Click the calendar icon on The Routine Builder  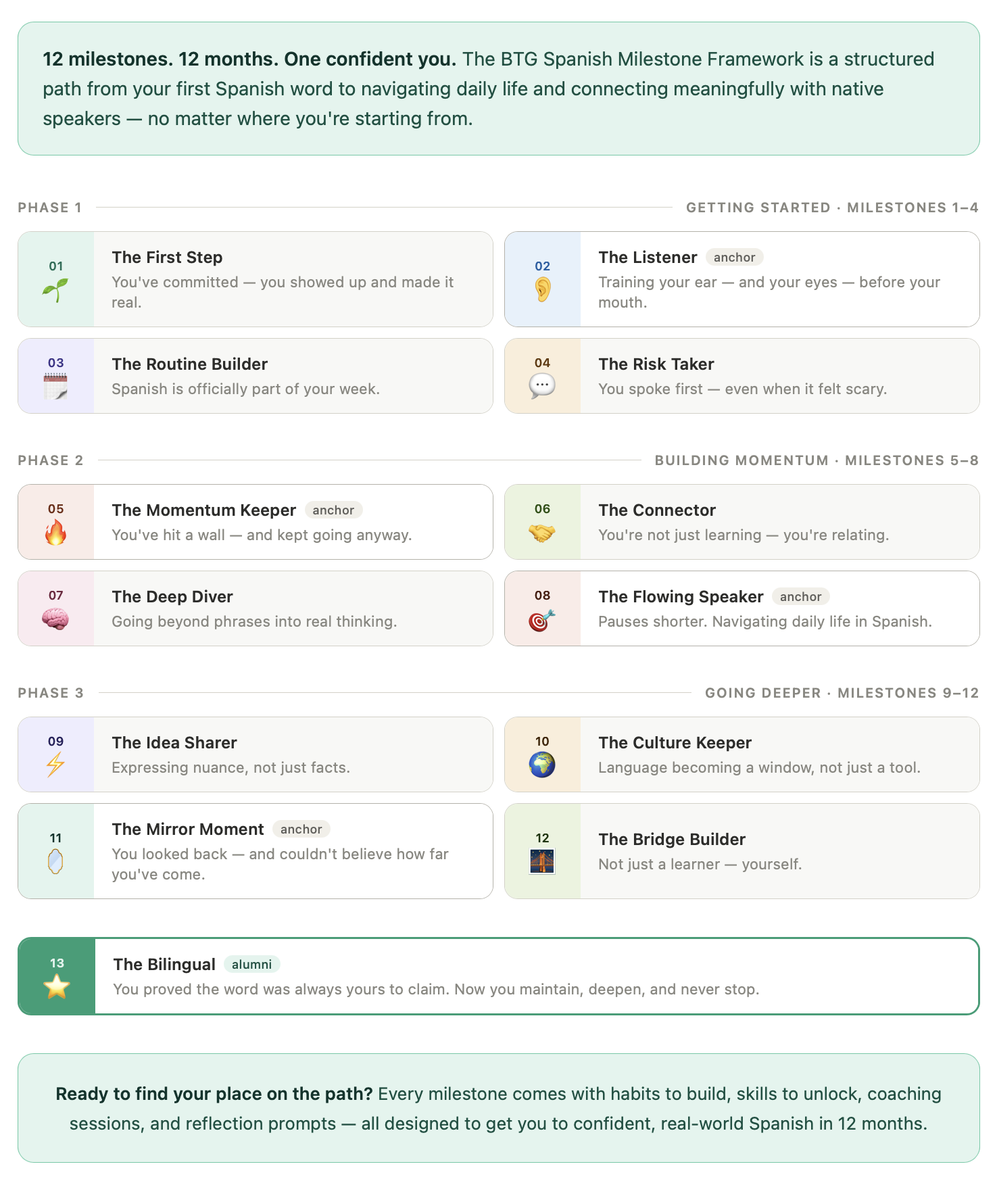(55, 387)
